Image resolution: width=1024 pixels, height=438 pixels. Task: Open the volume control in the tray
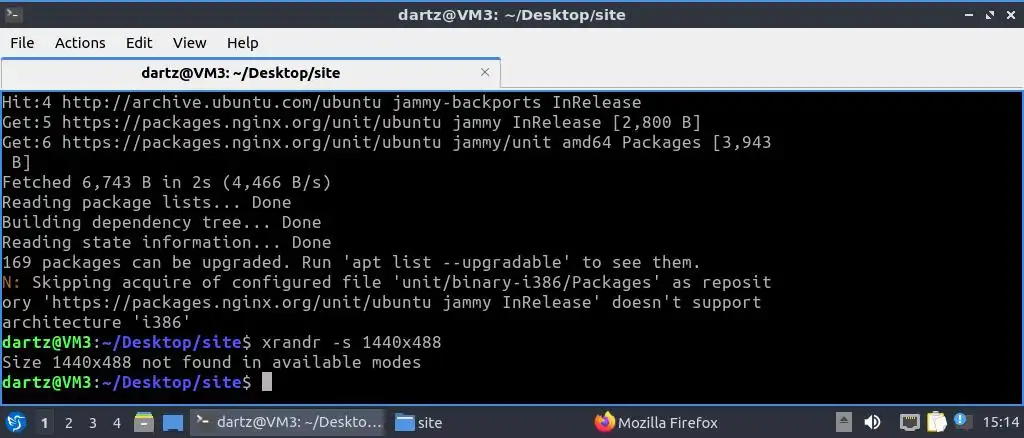872,422
